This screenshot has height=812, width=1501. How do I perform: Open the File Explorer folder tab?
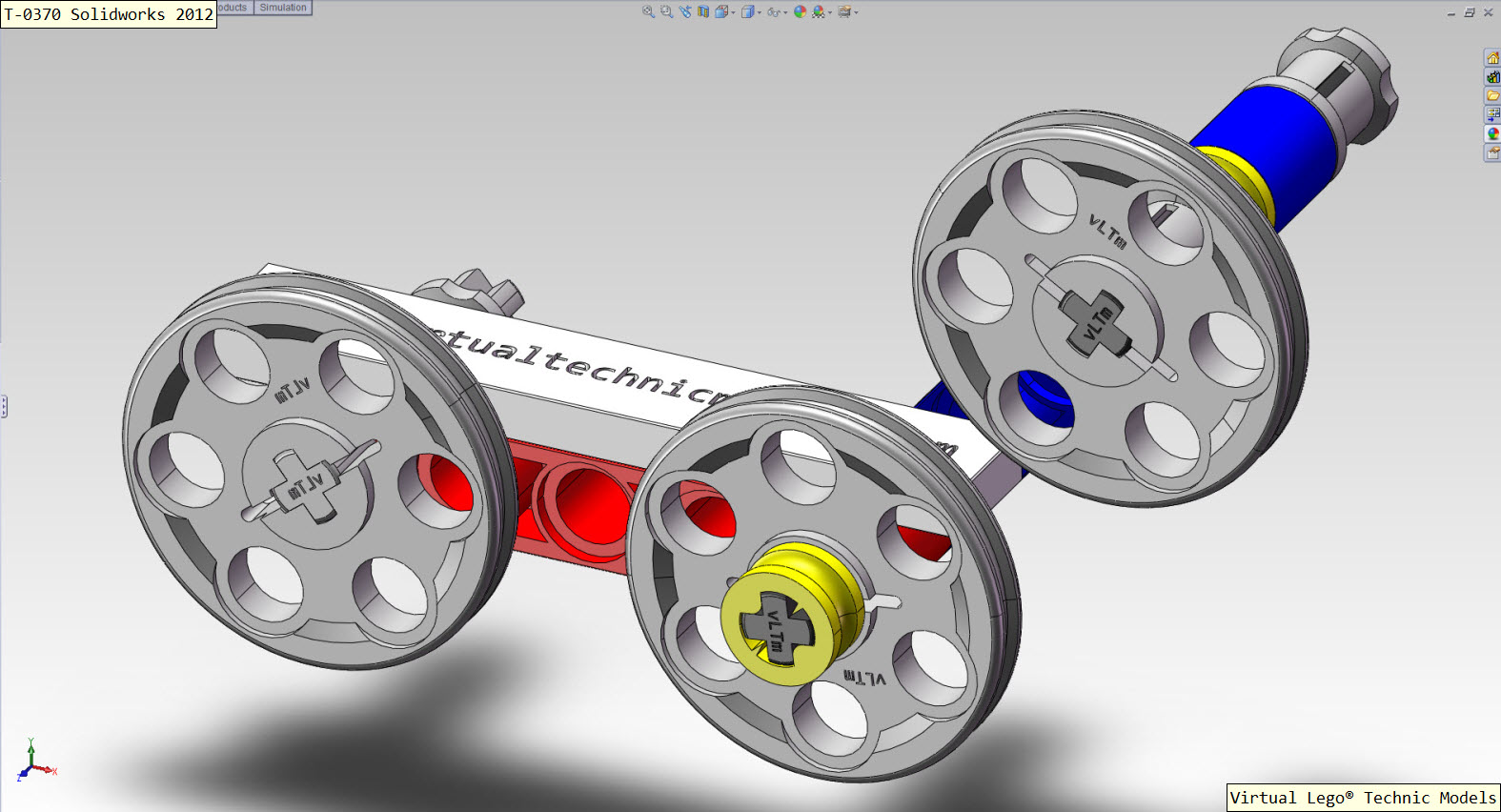[1492, 95]
